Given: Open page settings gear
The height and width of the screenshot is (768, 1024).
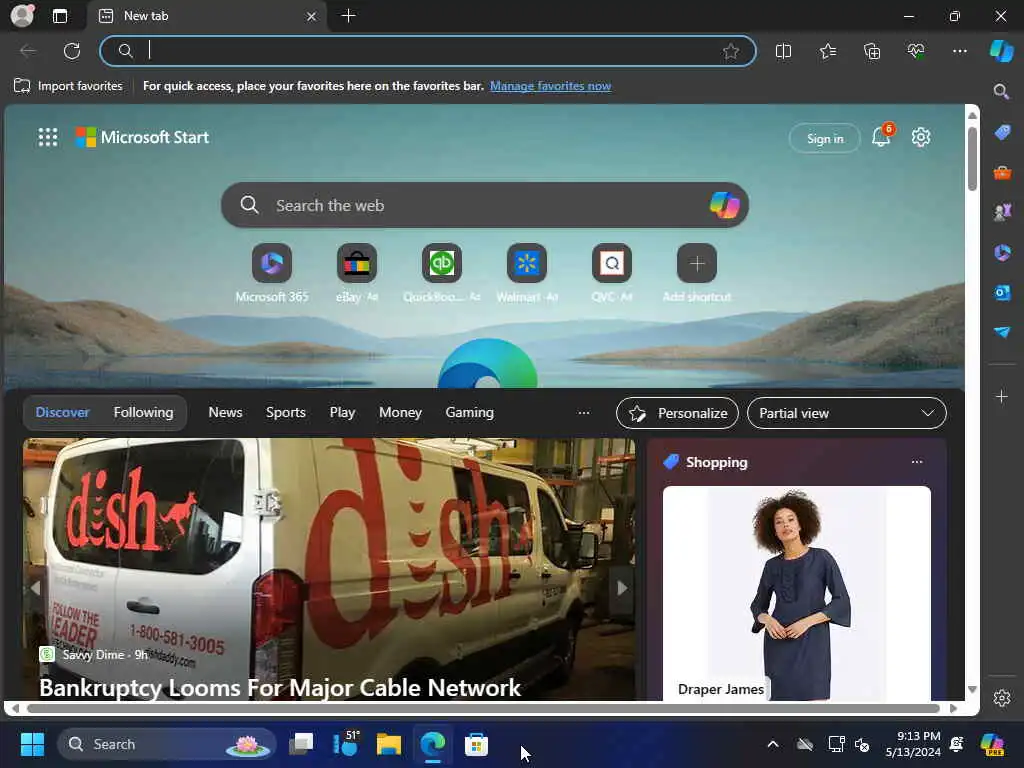Looking at the screenshot, I should click(921, 137).
